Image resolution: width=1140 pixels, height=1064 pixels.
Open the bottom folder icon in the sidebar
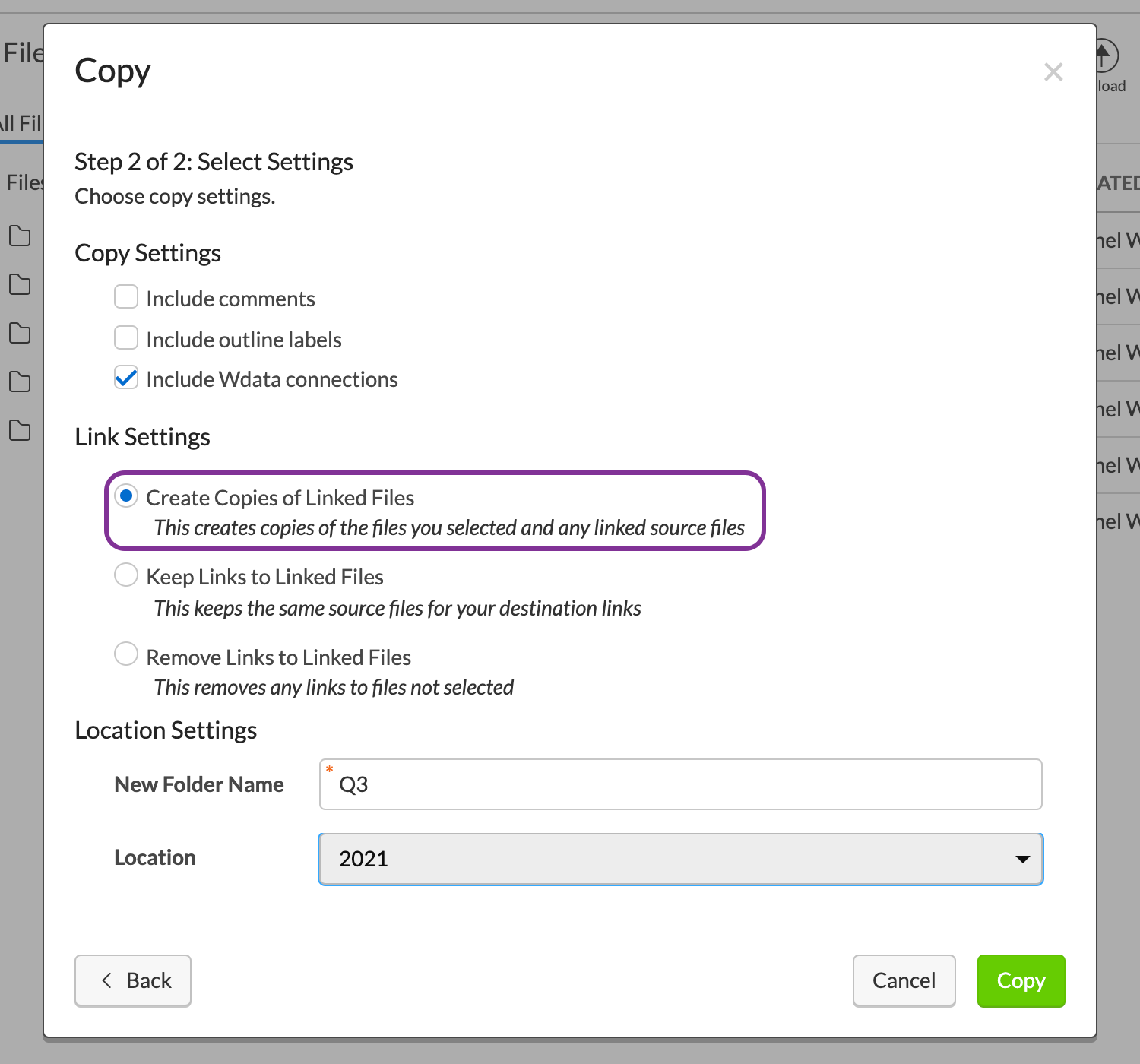pos(20,431)
